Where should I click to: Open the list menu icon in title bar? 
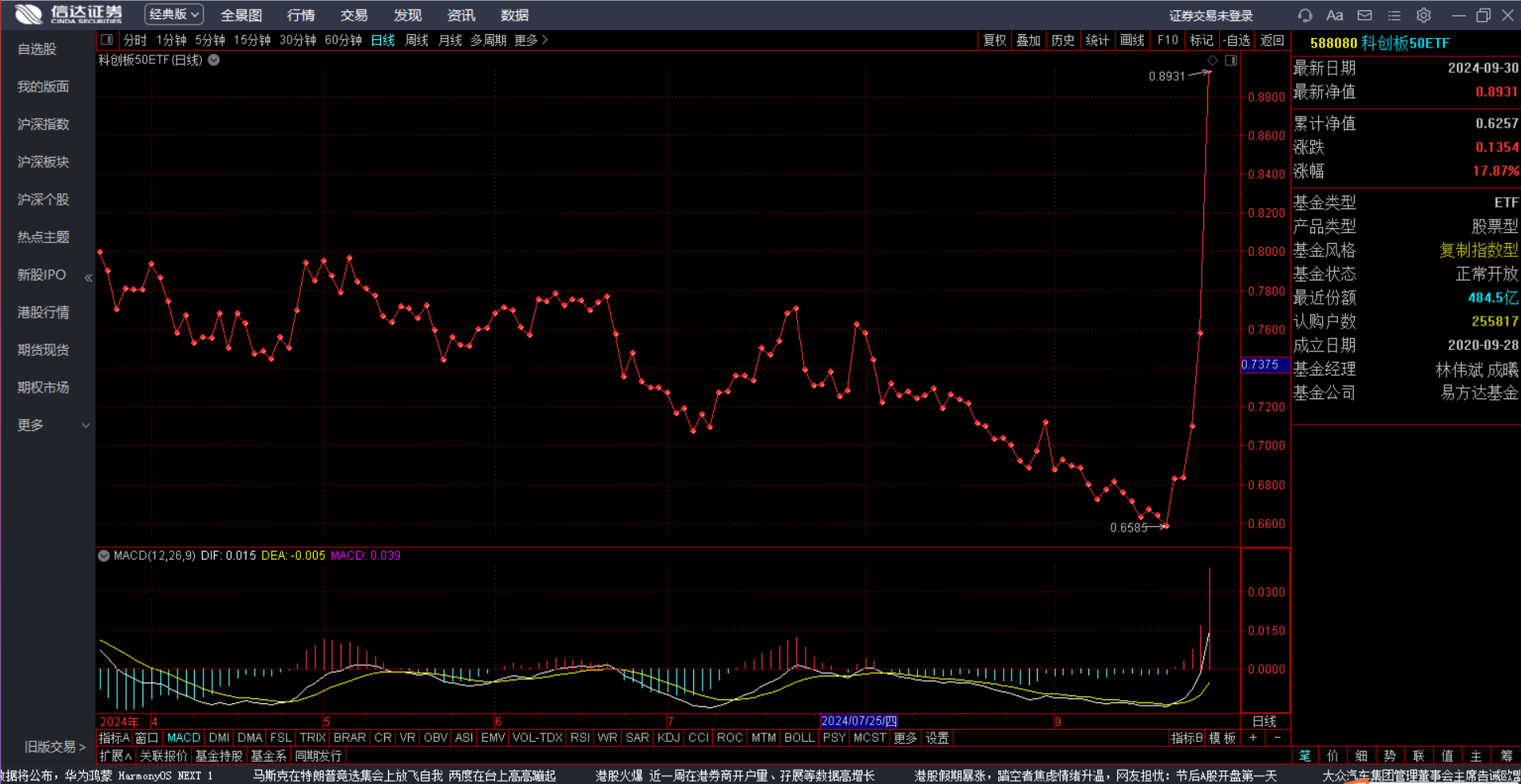click(x=1394, y=15)
